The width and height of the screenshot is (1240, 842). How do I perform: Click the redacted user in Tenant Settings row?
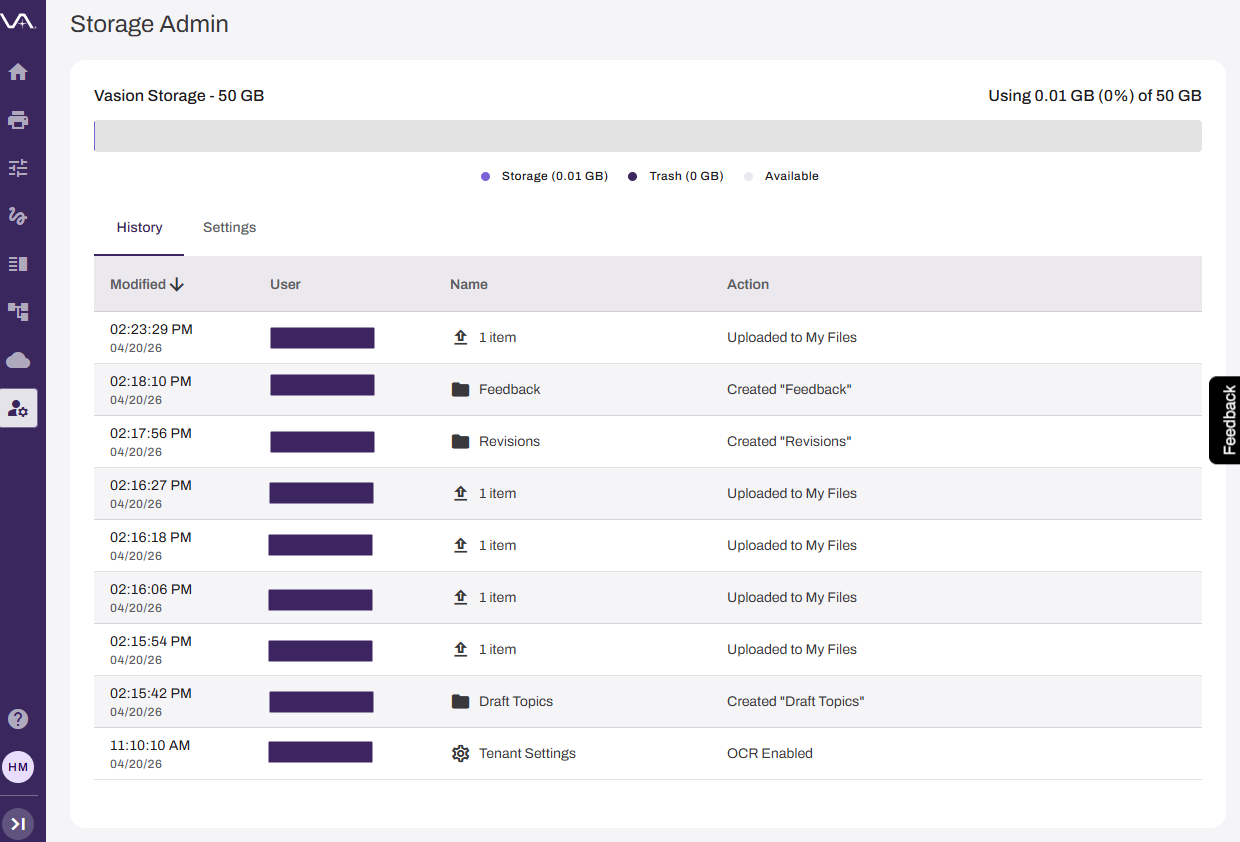tap(320, 752)
